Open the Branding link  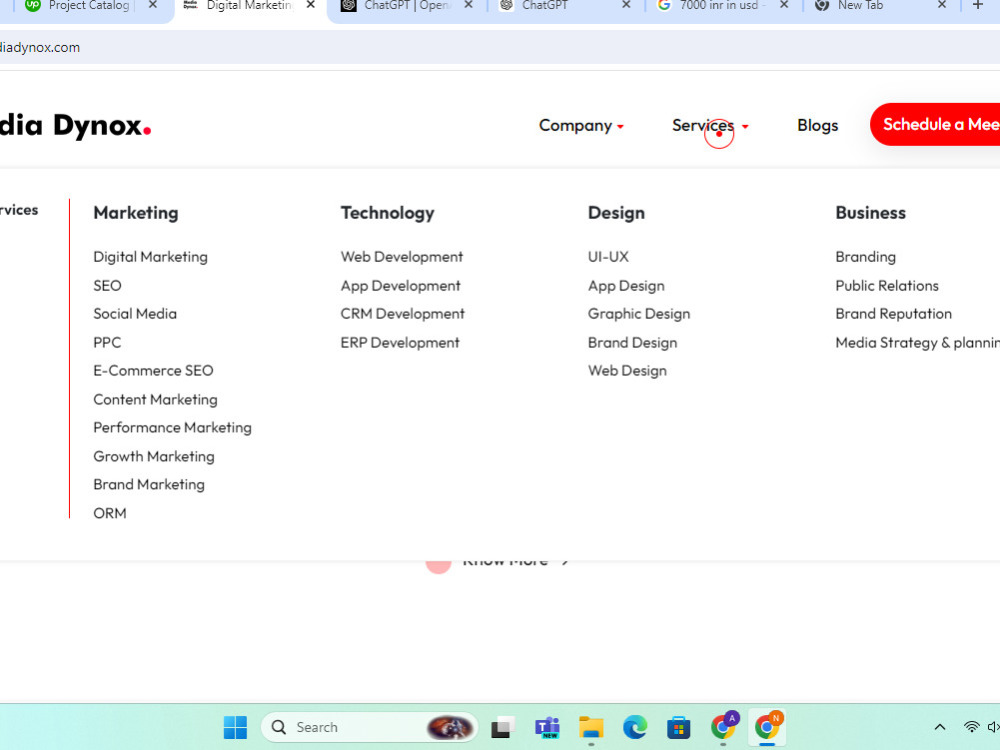point(865,257)
